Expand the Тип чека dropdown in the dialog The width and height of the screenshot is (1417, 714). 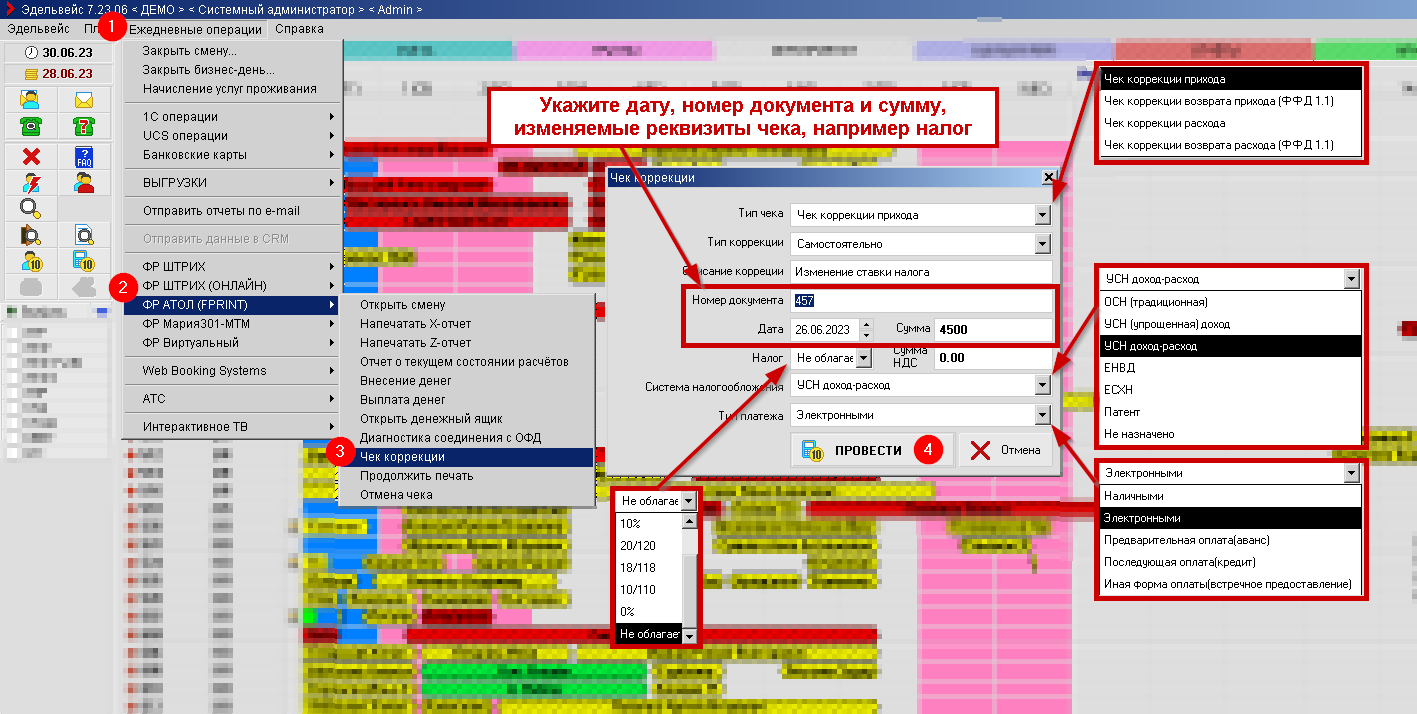[x=1043, y=214]
